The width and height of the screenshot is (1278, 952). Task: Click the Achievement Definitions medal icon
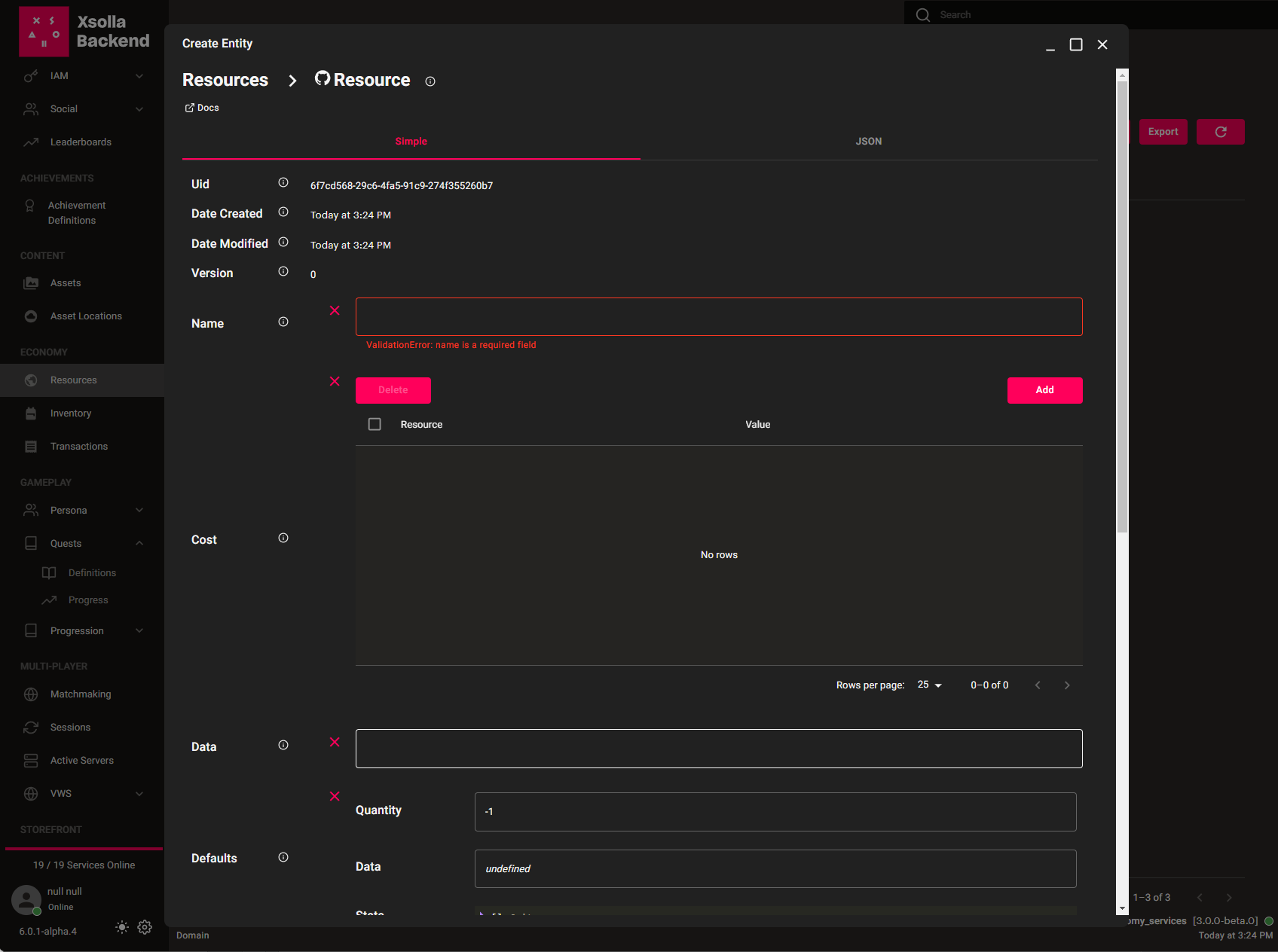[30, 206]
